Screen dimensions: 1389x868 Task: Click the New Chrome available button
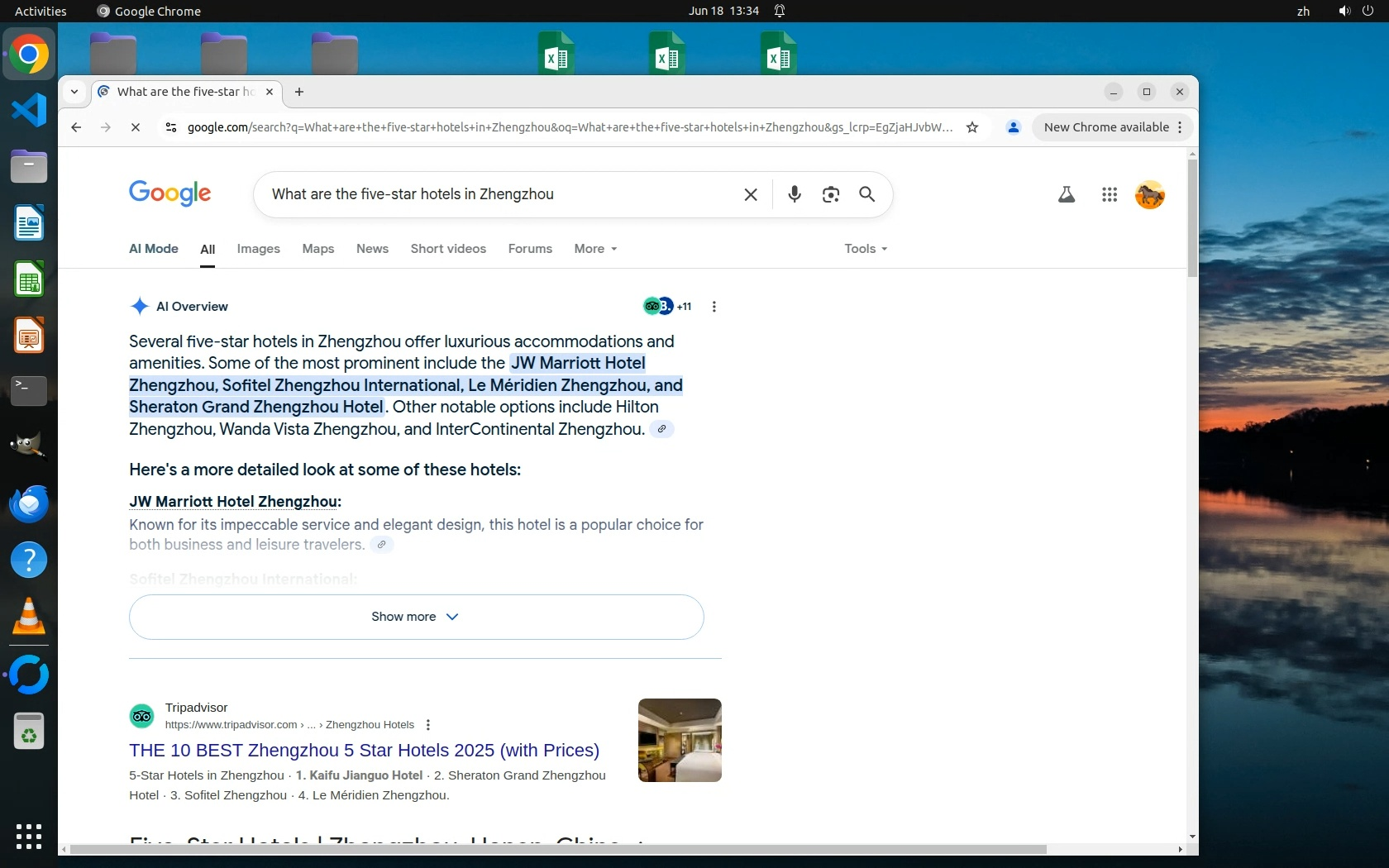click(1105, 127)
